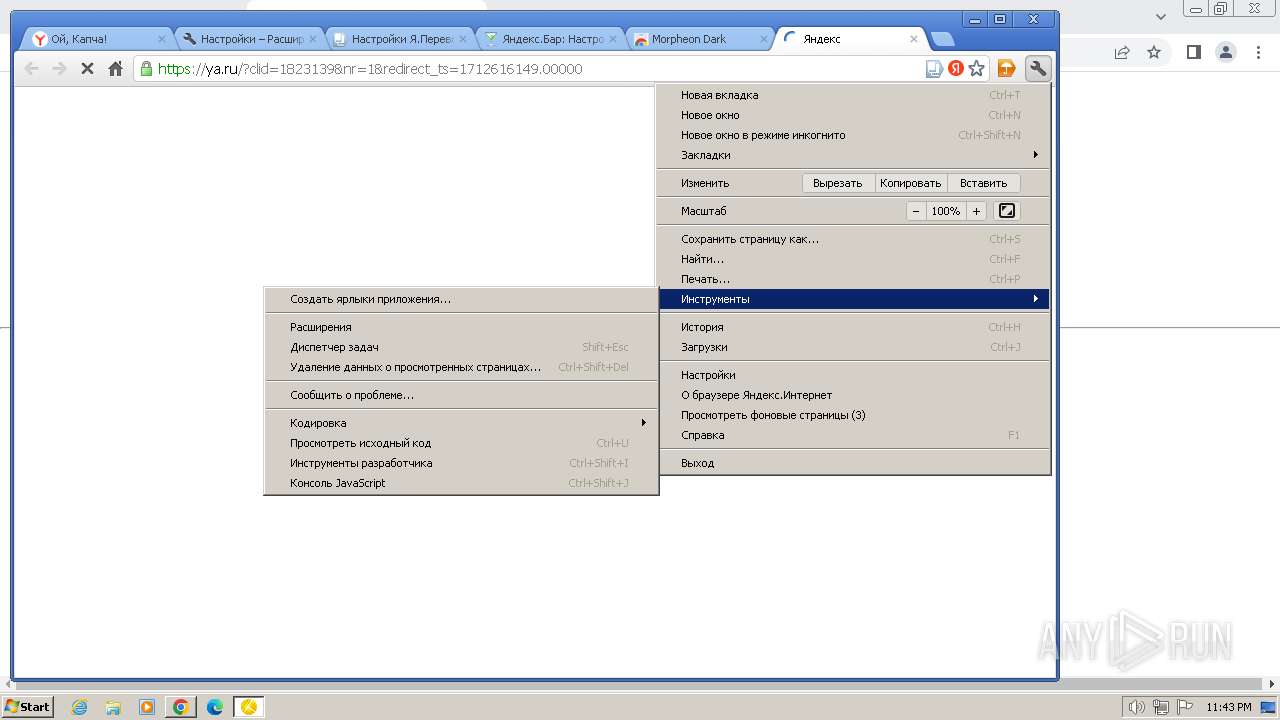Screen dimensions: 1280x720
Task: Open profile avatar in background Chrome window
Action: [1226, 52]
